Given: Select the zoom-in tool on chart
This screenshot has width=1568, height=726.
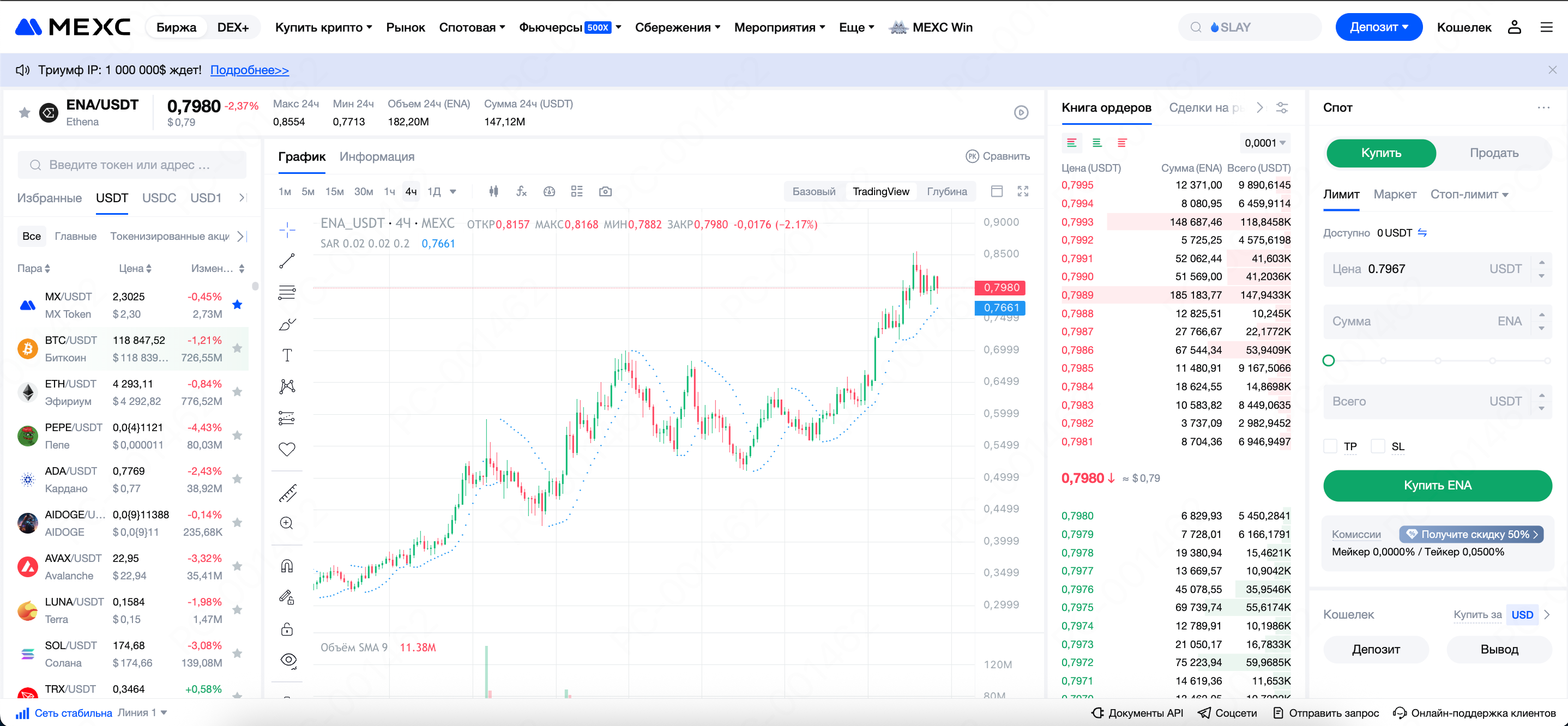Looking at the screenshot, I should 287,523.
